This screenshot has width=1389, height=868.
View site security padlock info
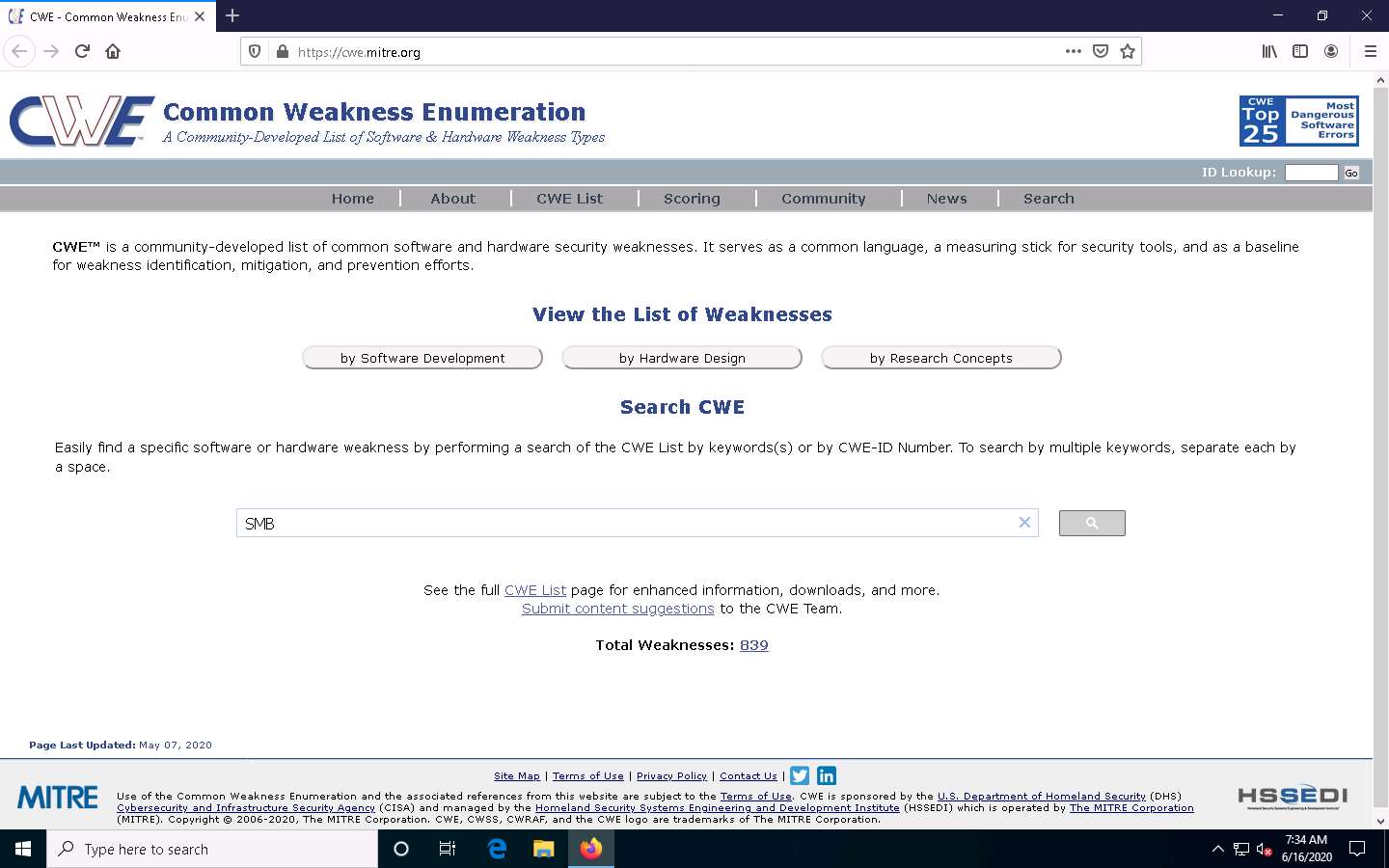coord(282,52)
